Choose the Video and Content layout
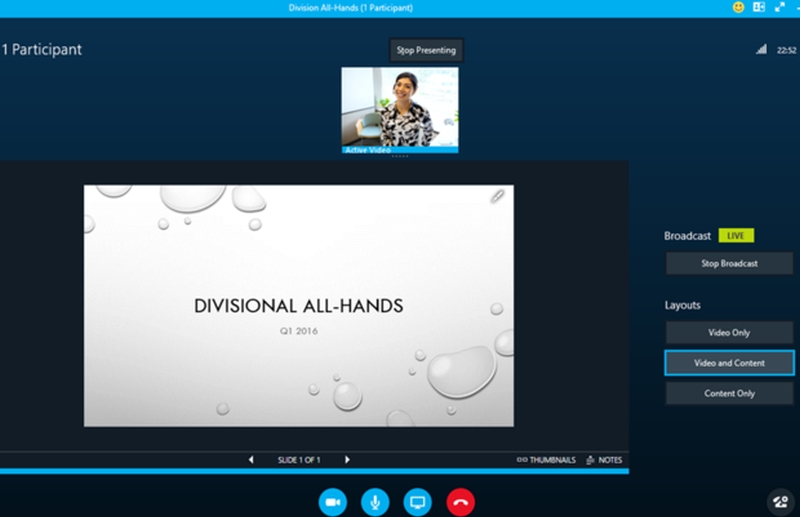Viewport: 800px width, 517px height. coord(730,363)
